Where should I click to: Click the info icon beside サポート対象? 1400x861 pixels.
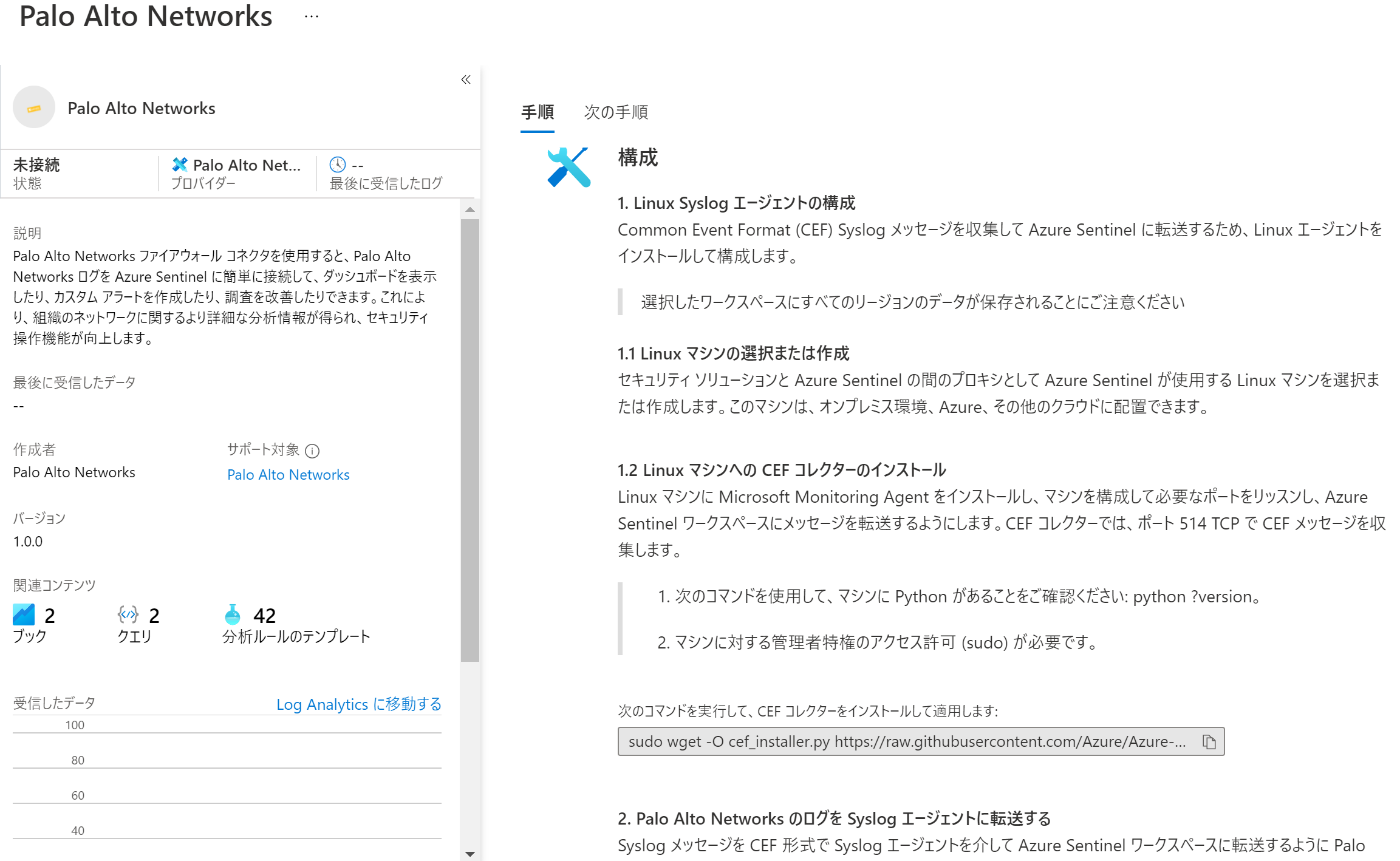click(312, 451)
